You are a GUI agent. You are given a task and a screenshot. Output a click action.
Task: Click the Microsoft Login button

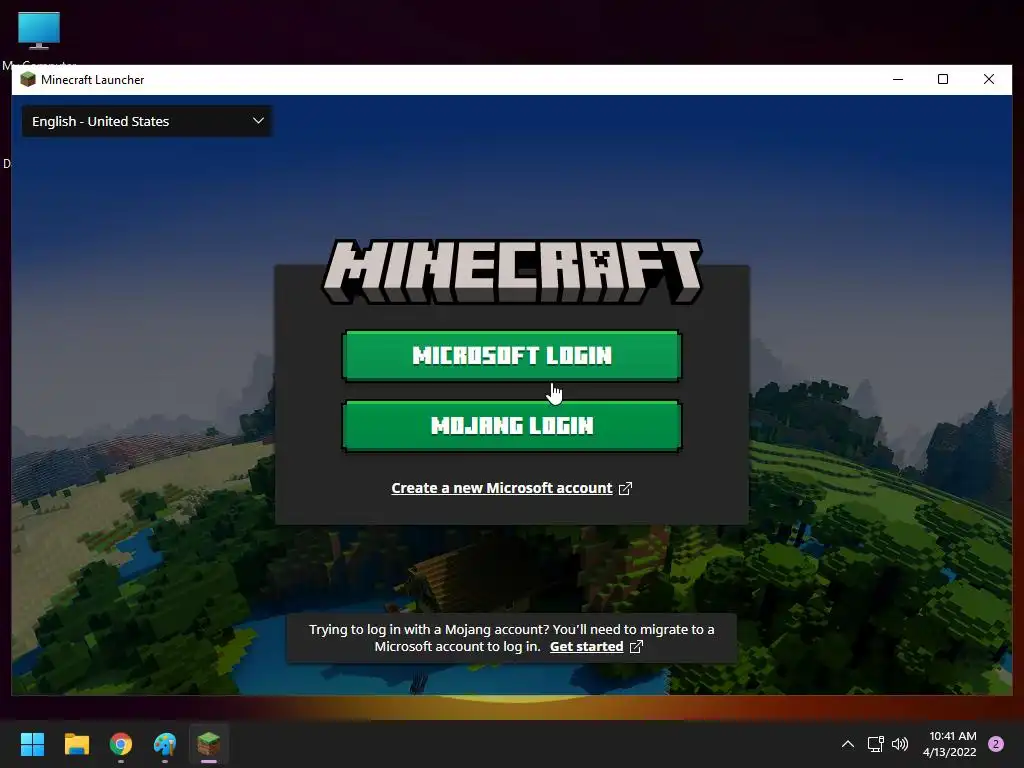511,355
